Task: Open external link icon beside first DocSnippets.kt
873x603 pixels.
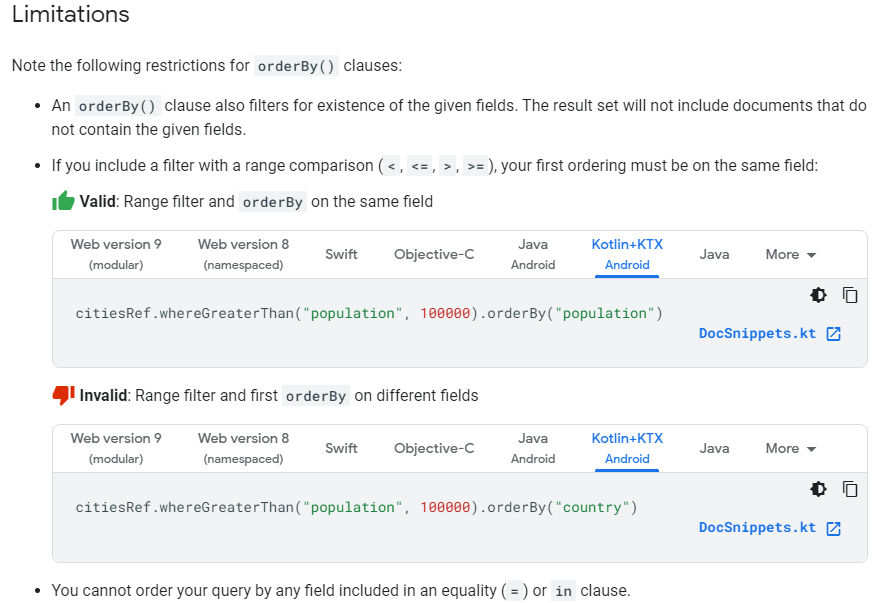Action: click(834, 334)
